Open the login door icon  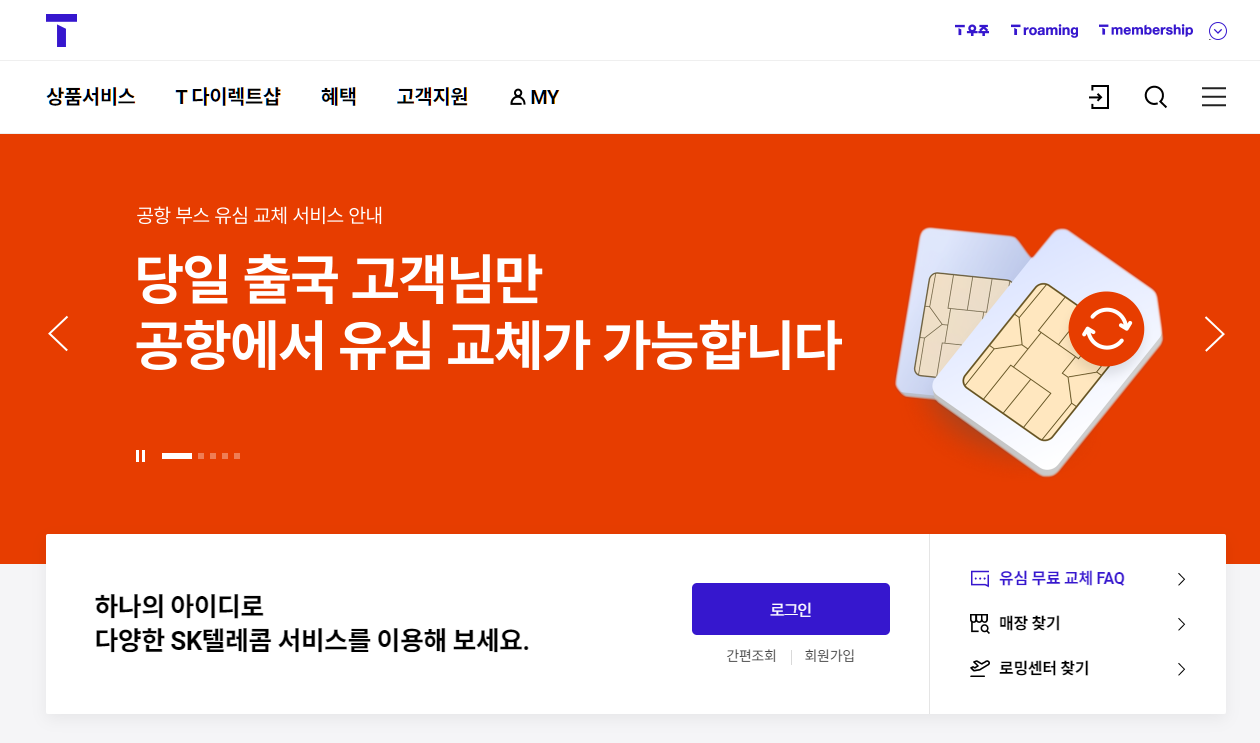[x=1099, y=97]
